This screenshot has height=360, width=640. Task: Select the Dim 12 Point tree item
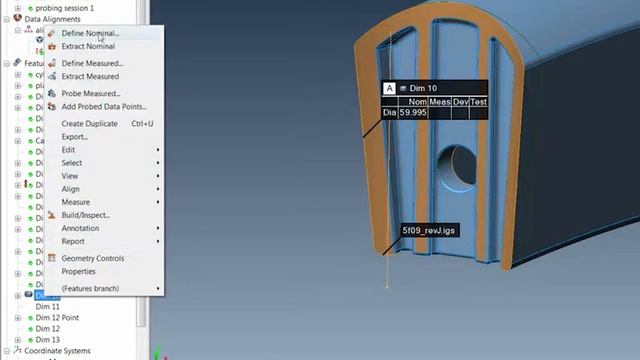[x=57, y=318]
